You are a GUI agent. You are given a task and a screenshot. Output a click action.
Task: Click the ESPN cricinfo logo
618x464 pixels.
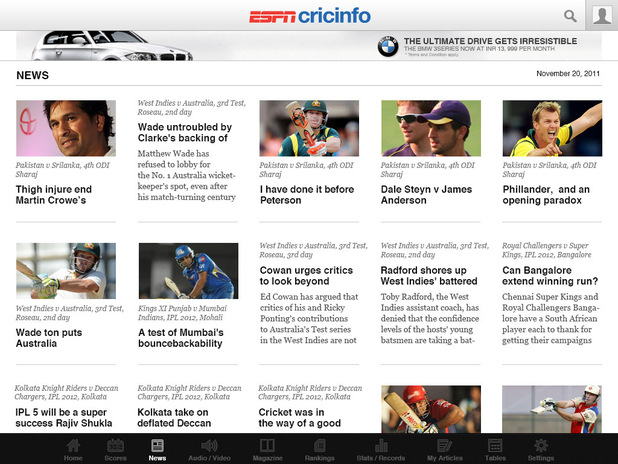click(310, 16)
